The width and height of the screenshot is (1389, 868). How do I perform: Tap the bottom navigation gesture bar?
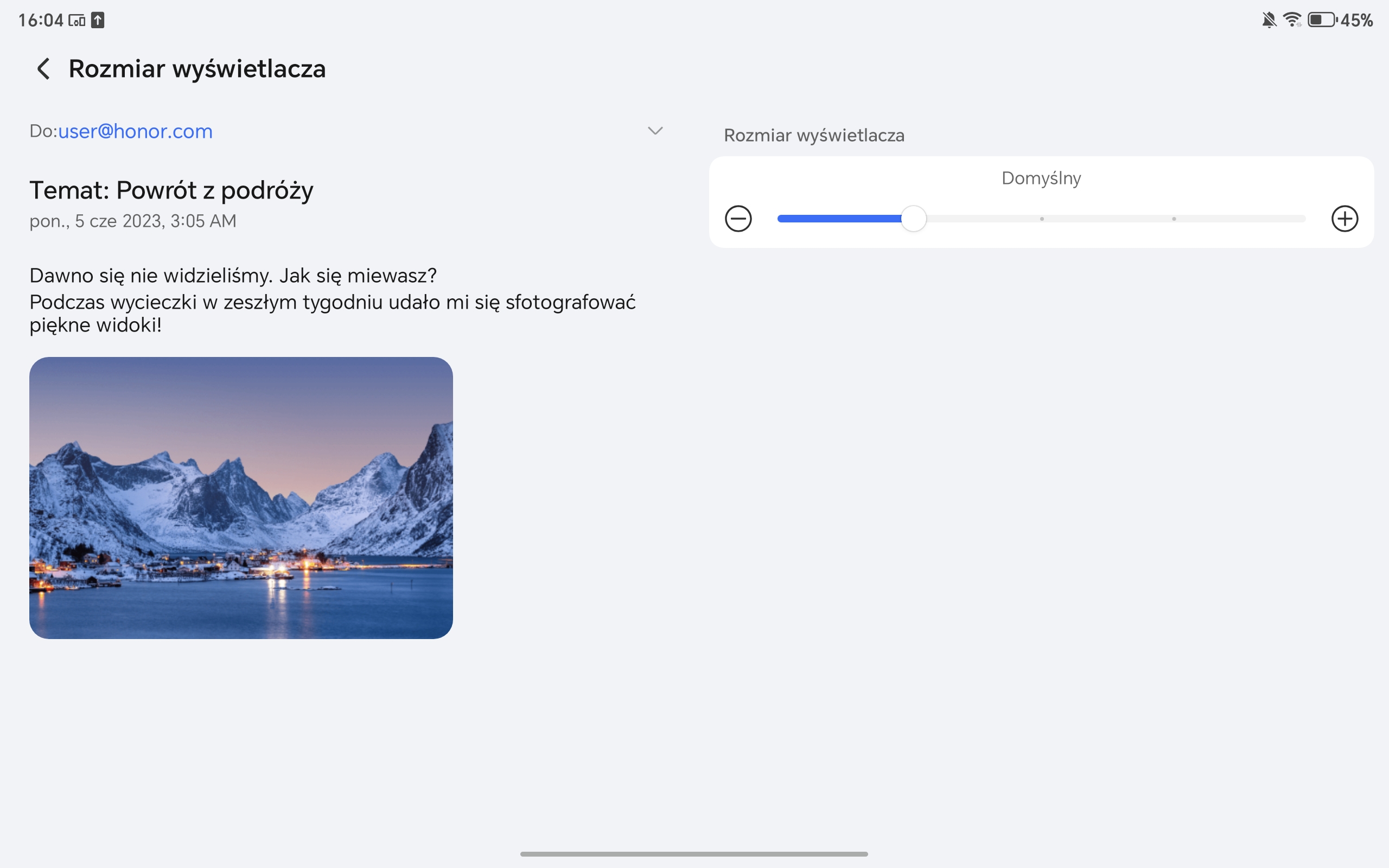click(x=694, y=854)
